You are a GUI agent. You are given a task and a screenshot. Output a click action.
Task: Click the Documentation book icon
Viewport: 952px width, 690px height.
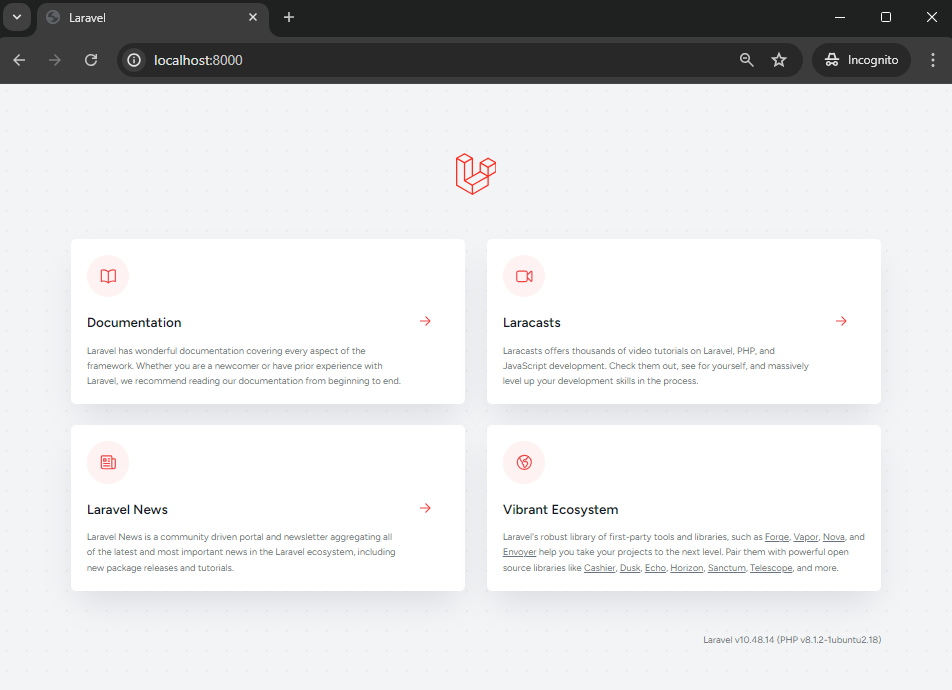tap(108, 276)
